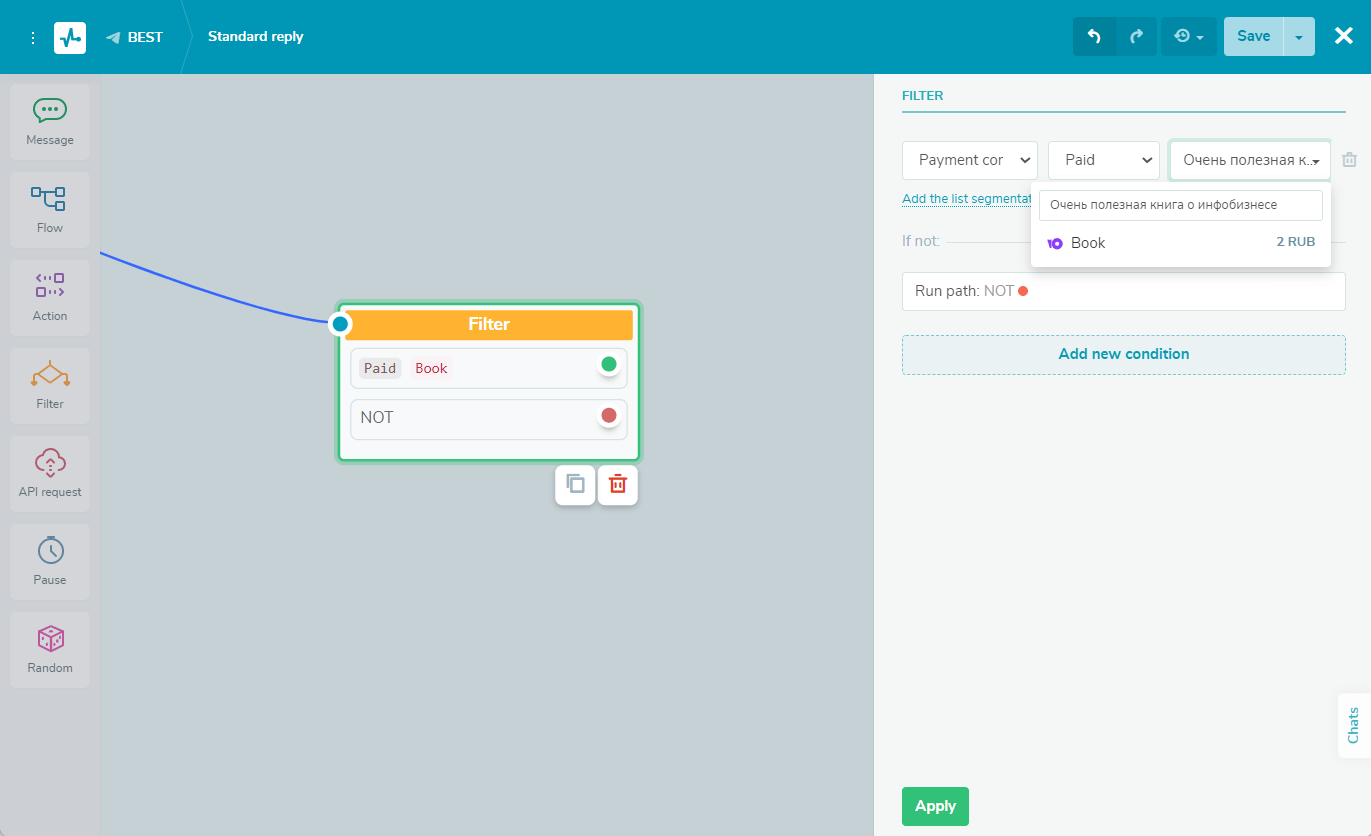Click the redo arrow in top toolbar
Screen dimensions: 1371x836
(x=1136, y=37)
